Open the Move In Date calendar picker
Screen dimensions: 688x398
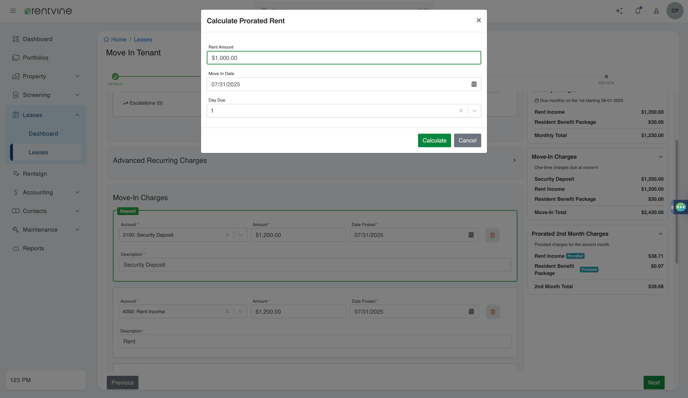click(x=474, y=84)
